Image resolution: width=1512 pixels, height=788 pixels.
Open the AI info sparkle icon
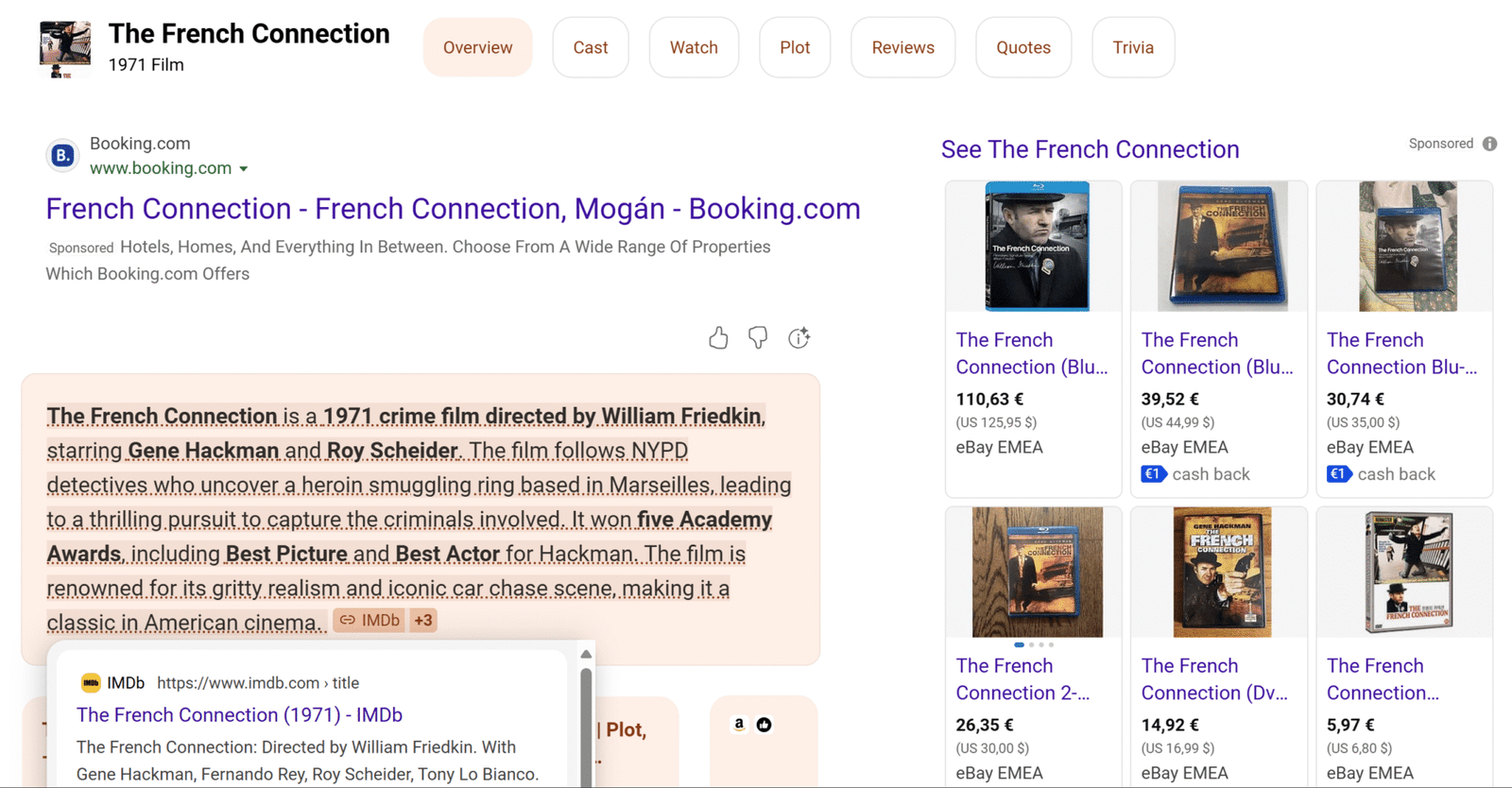(799, 338)
